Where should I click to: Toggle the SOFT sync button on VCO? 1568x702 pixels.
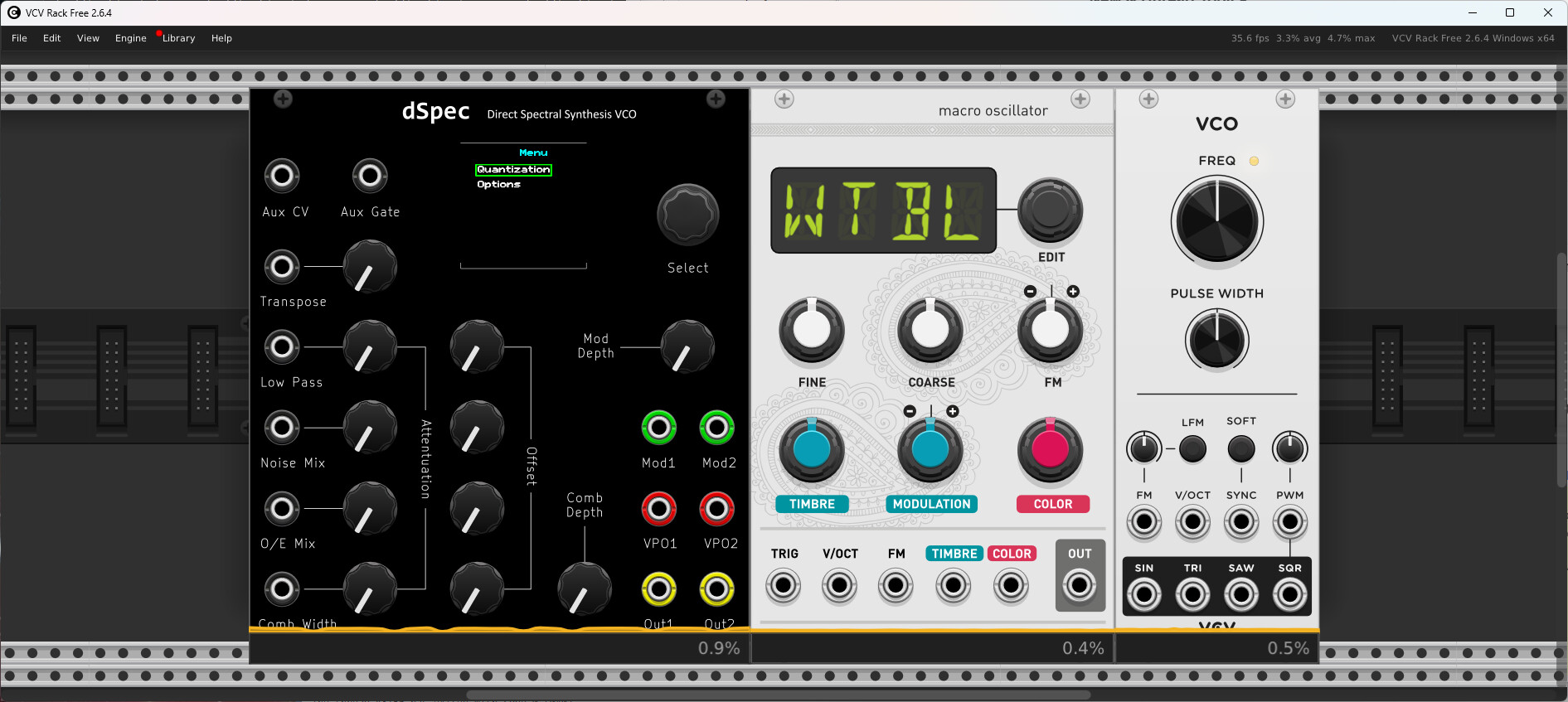[1241, 449]
